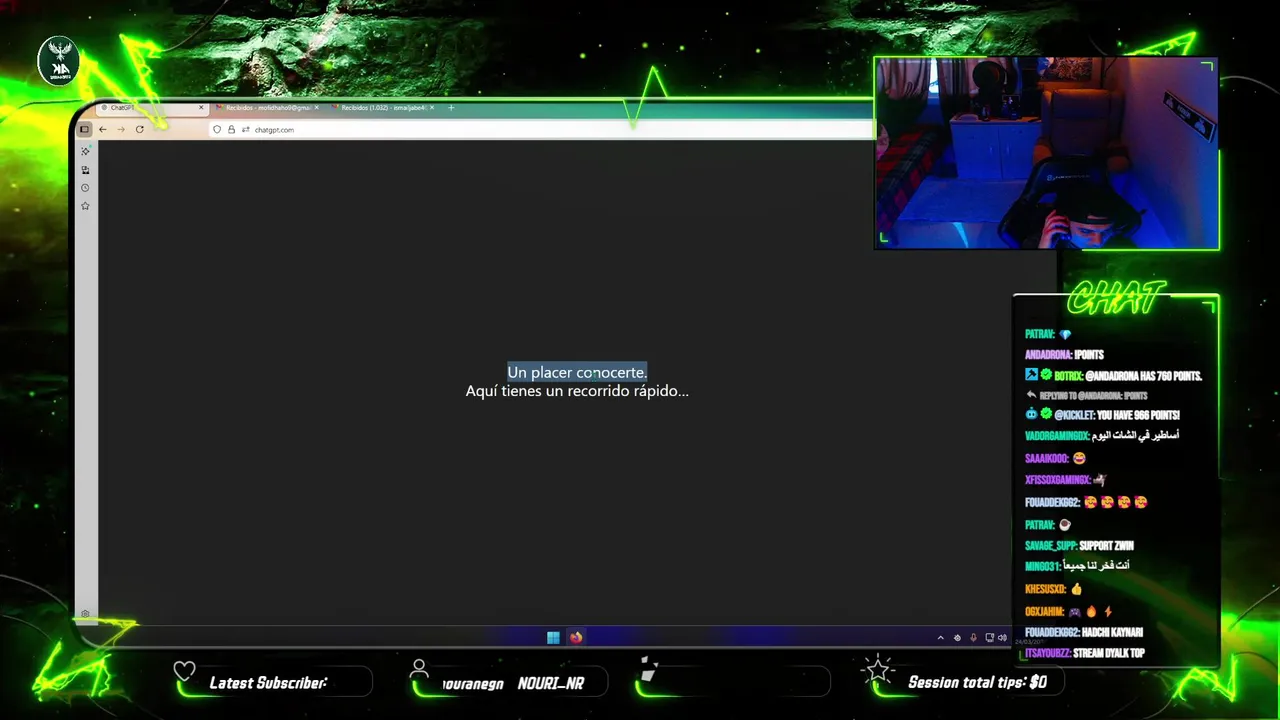The image size is (1280, 720).
Task: Click chat message 'HADCHI KAYNARI'
Action: click(1112, 632)
